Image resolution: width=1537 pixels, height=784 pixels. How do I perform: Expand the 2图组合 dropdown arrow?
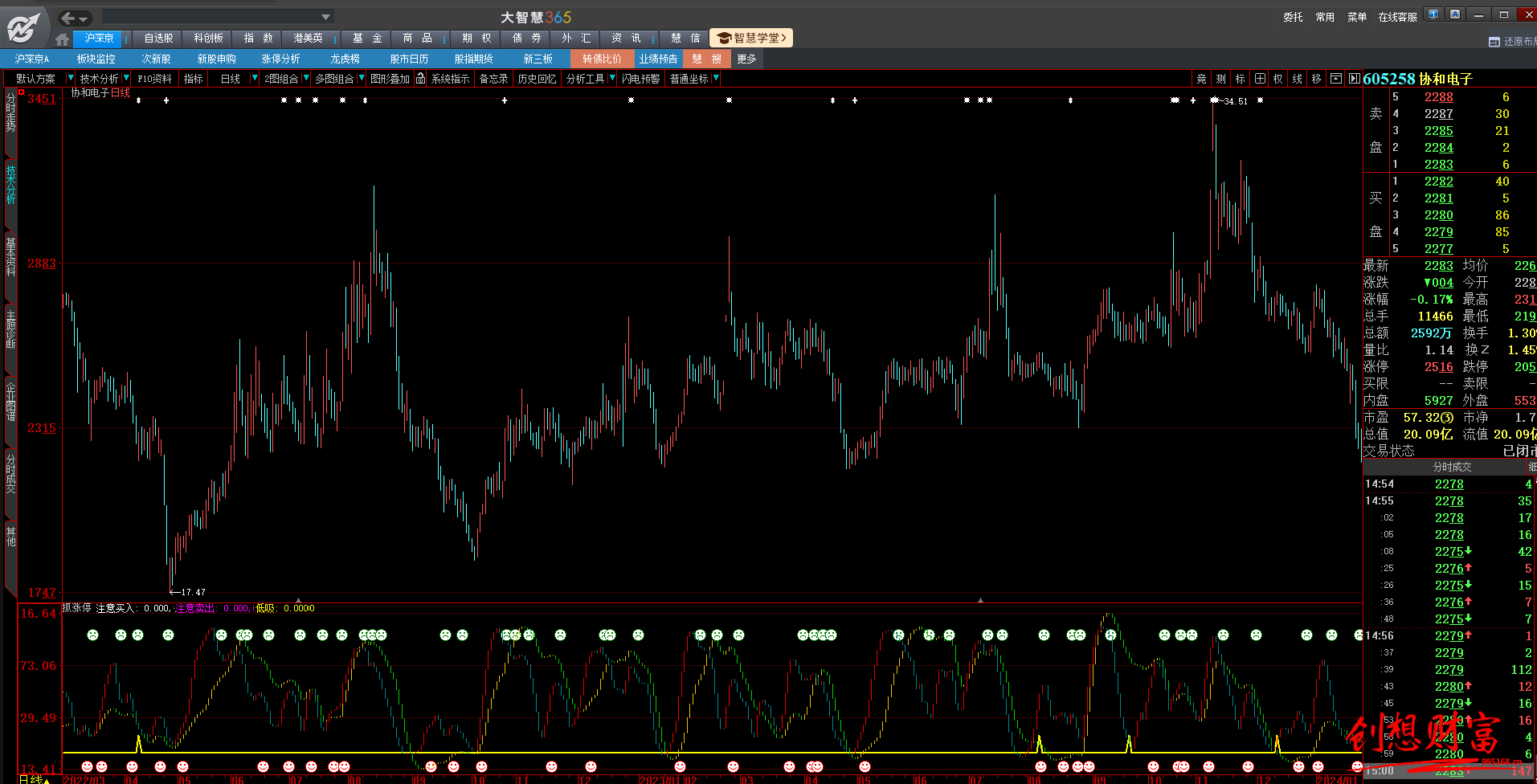(x=306, y=78)
